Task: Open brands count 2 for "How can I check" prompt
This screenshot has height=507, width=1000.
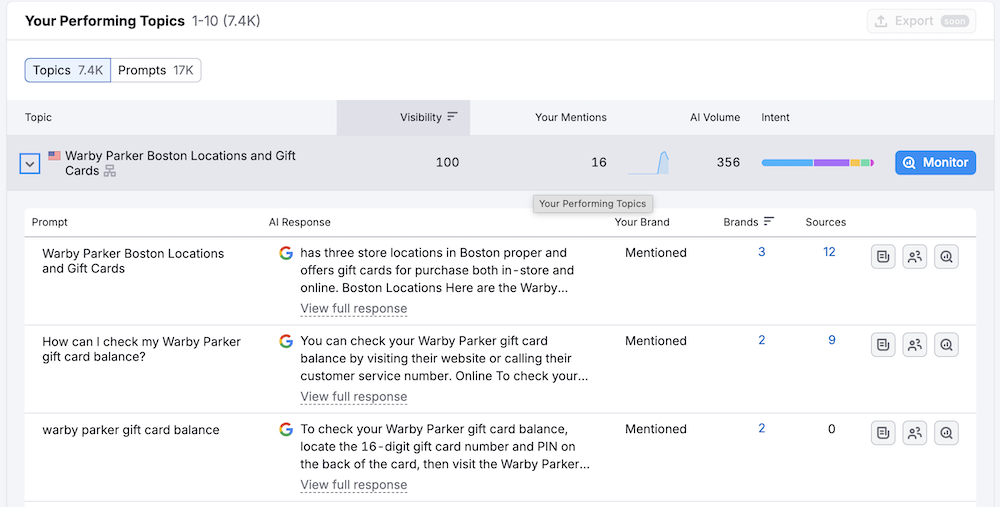Action: coord(761,340)
